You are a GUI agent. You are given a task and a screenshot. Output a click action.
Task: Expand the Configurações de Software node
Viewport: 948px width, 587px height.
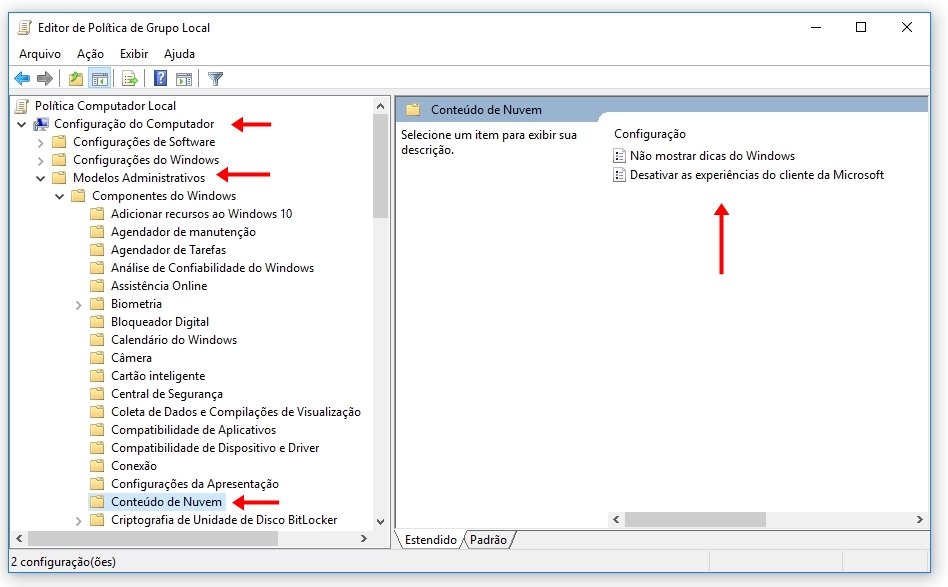(41, 143)
